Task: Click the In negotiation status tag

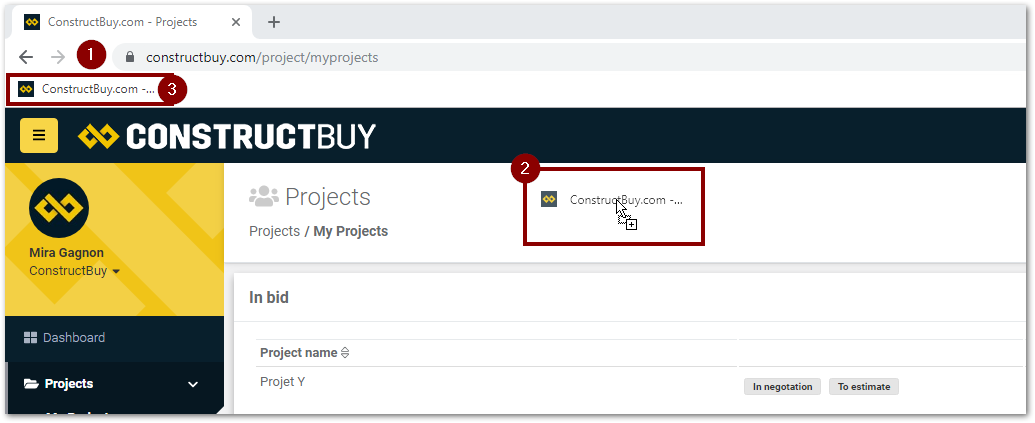Action: click(x=782, y=387)
